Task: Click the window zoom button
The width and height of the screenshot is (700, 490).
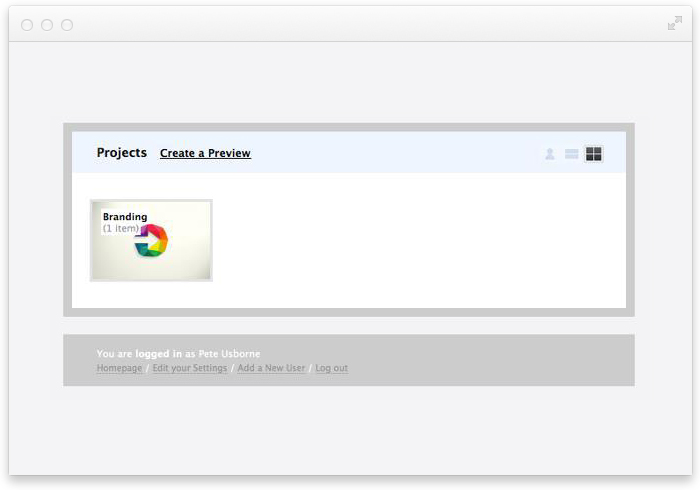Action: 67,25
